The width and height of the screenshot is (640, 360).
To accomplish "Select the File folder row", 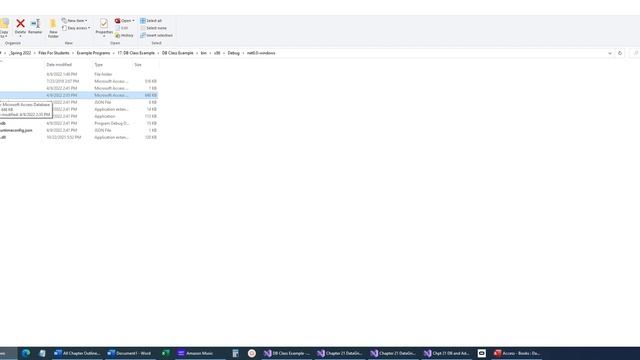I will [79, 74].
